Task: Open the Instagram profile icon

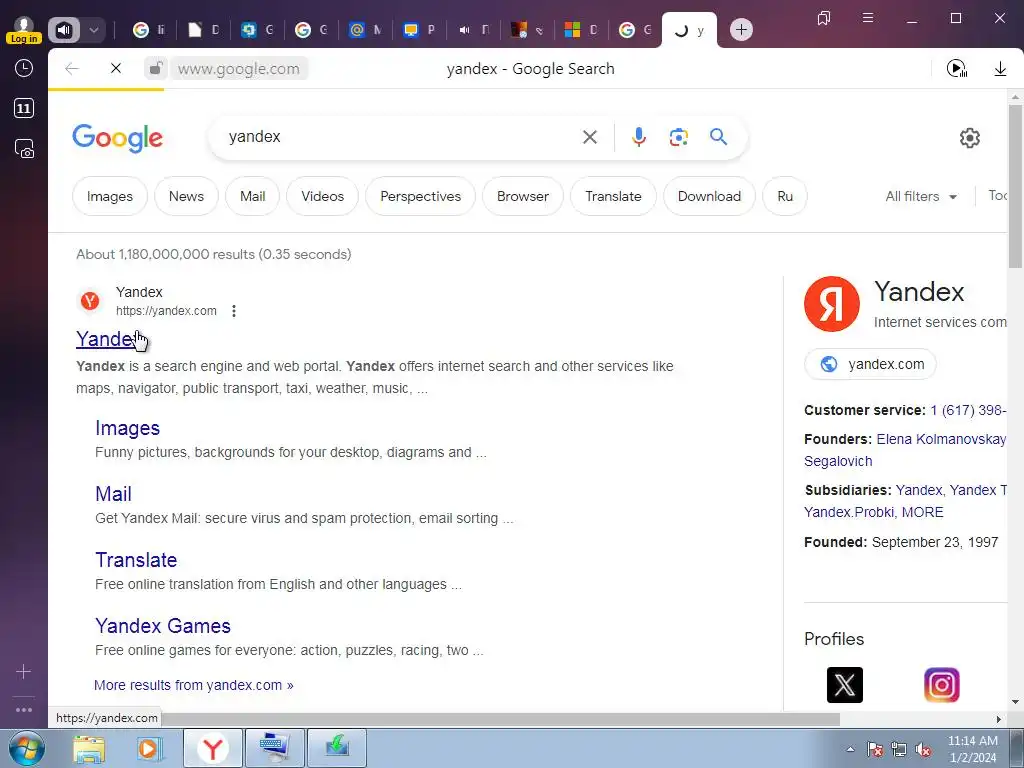Action: coord(942,685)
